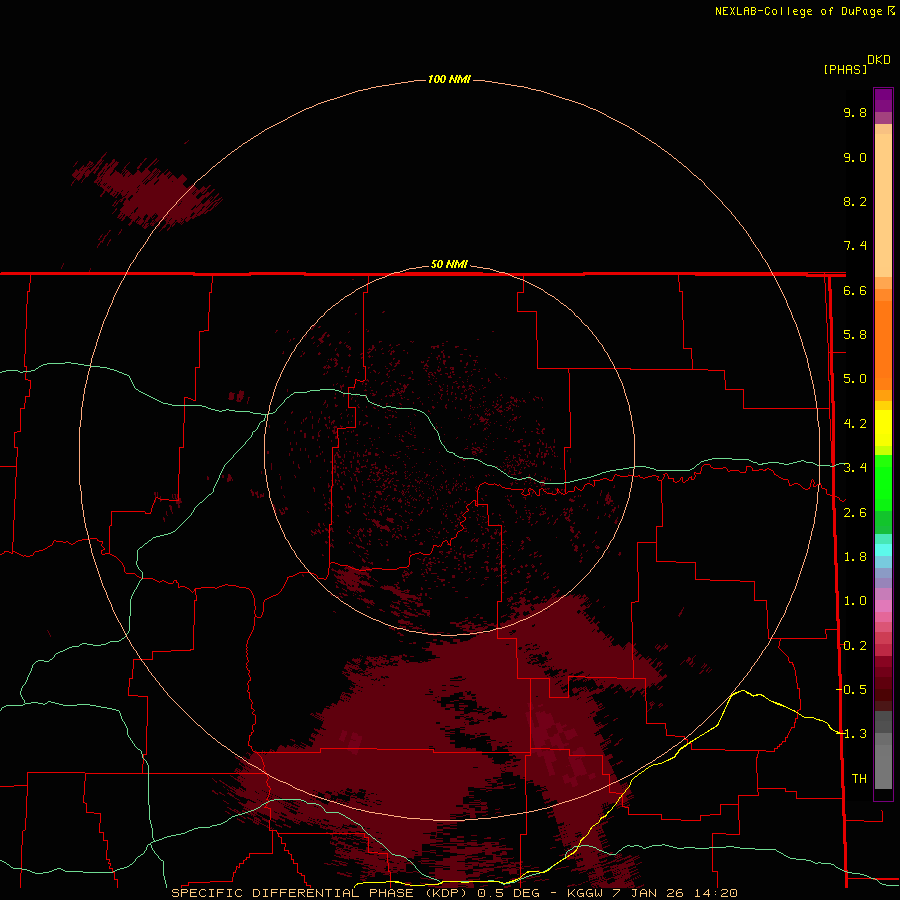Click the 100 NMI range ring label
The image size is (900, 900).
click(x=449, y=79)
